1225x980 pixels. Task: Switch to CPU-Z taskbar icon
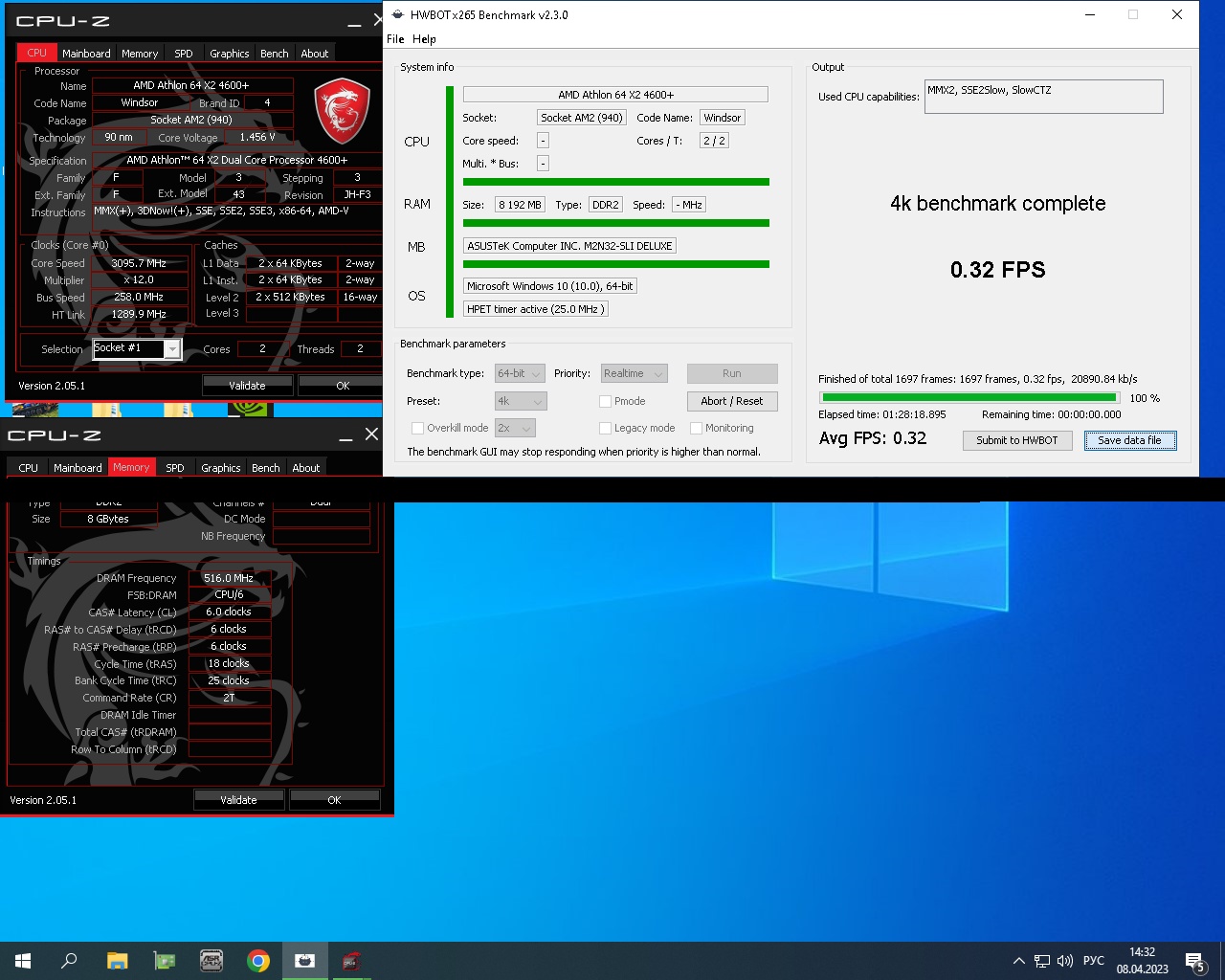[351, 961]
